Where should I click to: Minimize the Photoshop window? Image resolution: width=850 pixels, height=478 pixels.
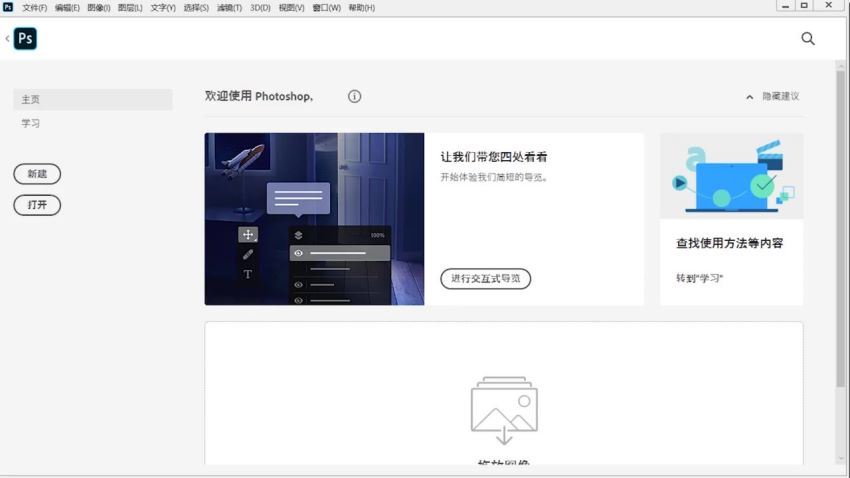coord(785,5)
